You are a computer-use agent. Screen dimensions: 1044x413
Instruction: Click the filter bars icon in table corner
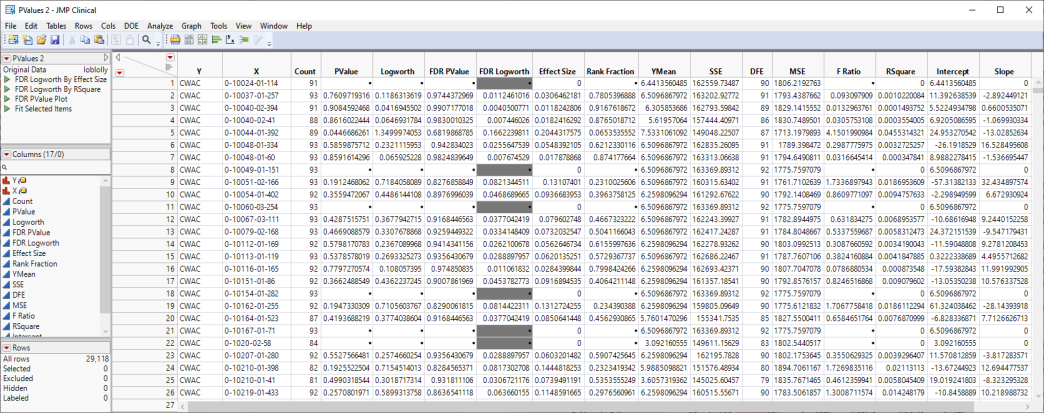click(168, 67)
